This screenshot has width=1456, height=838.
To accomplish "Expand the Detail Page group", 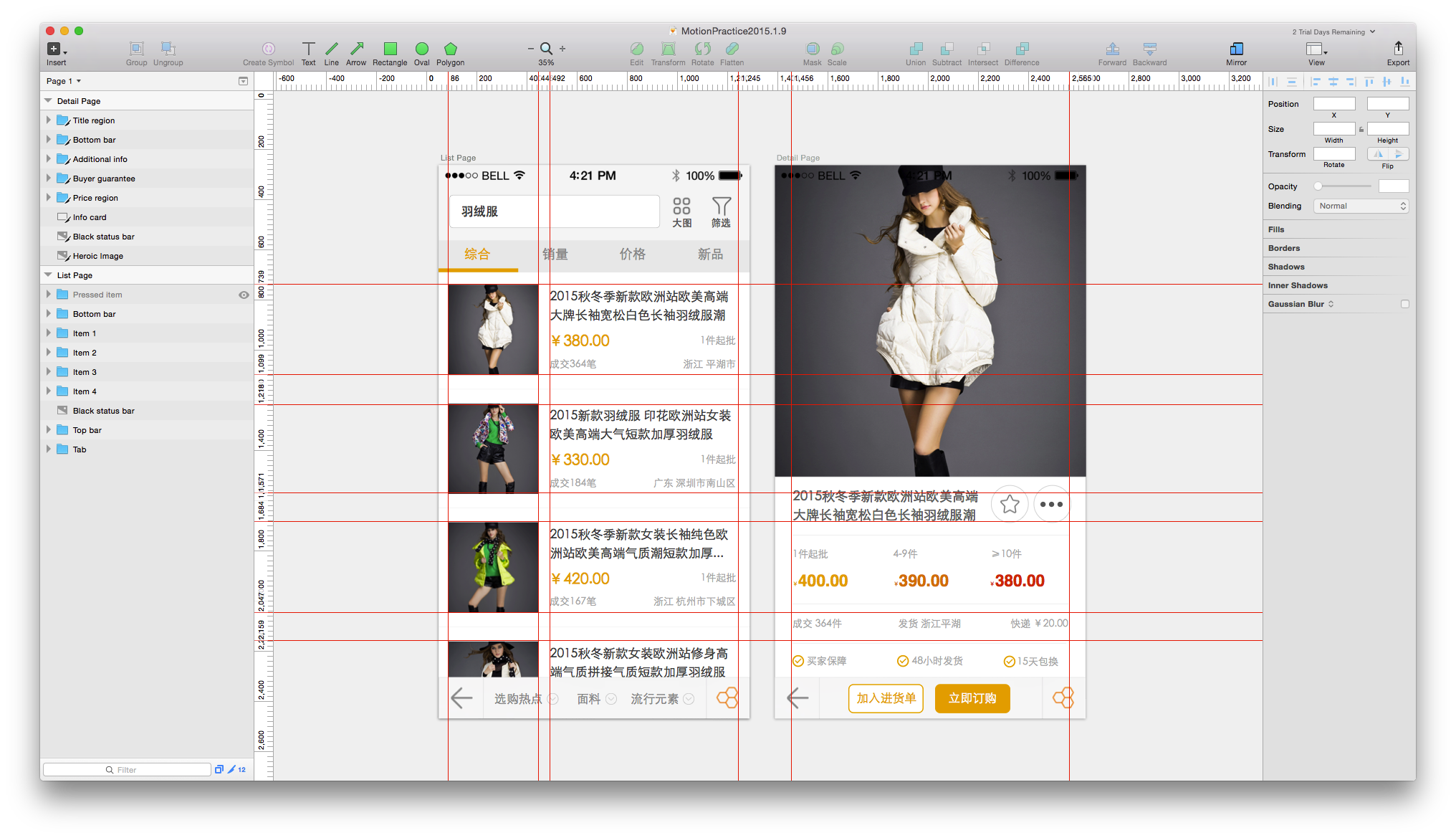I will [x=47, y=100].
